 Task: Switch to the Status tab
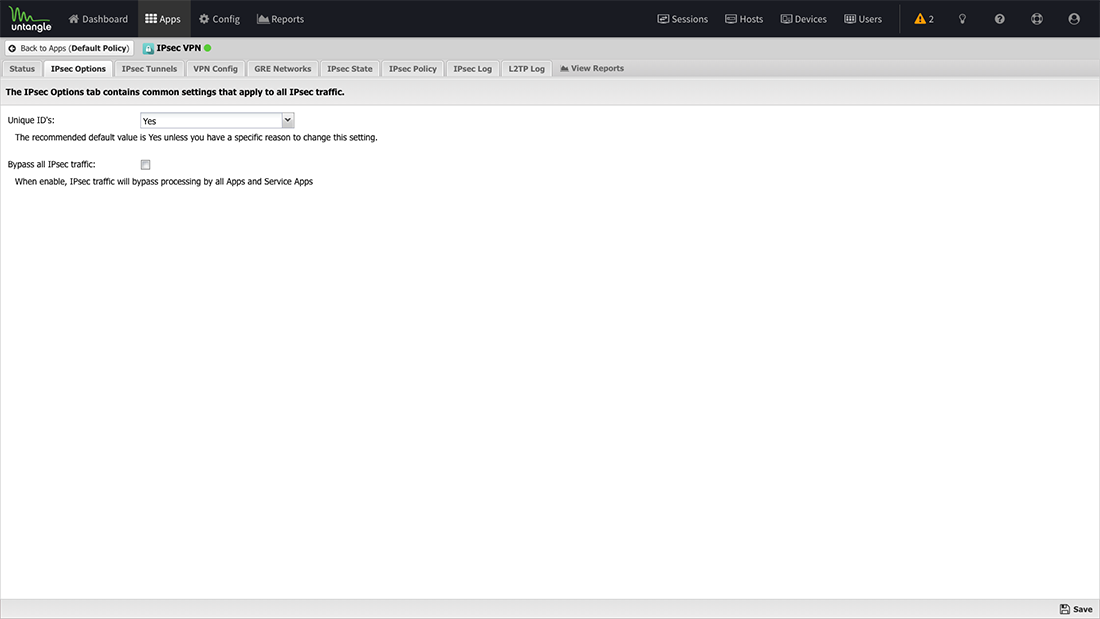point(22,69)
